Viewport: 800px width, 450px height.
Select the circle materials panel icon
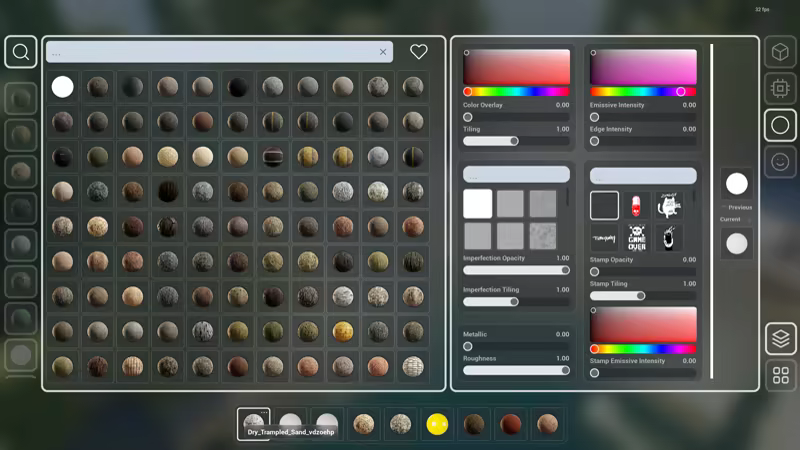(x=780, y=125)
